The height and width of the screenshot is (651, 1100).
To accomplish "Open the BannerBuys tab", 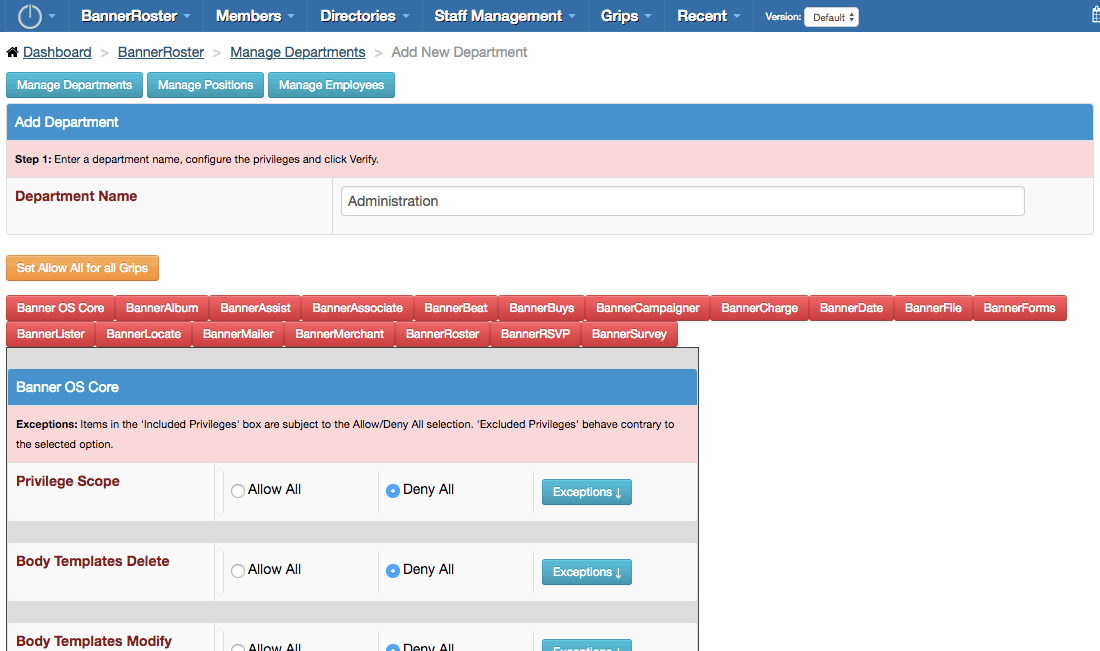I will coord(542,308).
